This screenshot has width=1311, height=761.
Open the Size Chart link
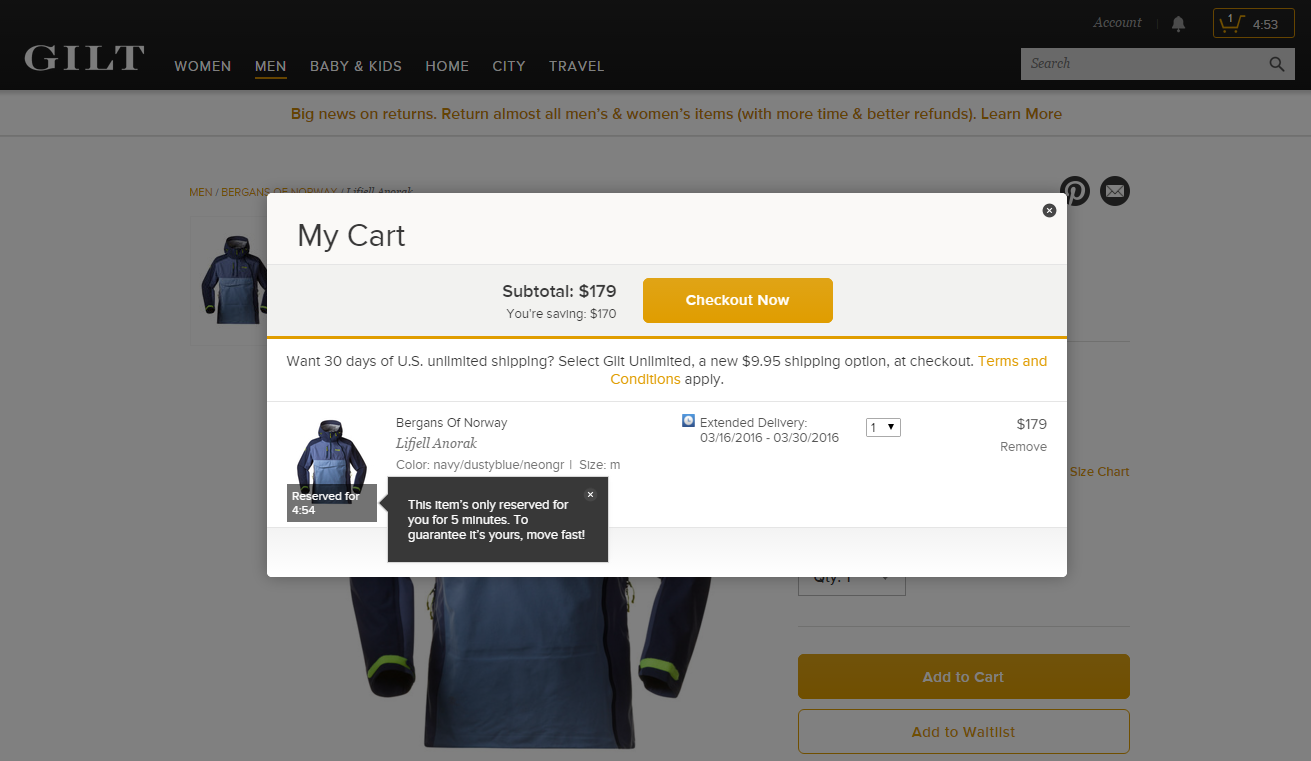pyautogui.click(x=1099, y=472)
